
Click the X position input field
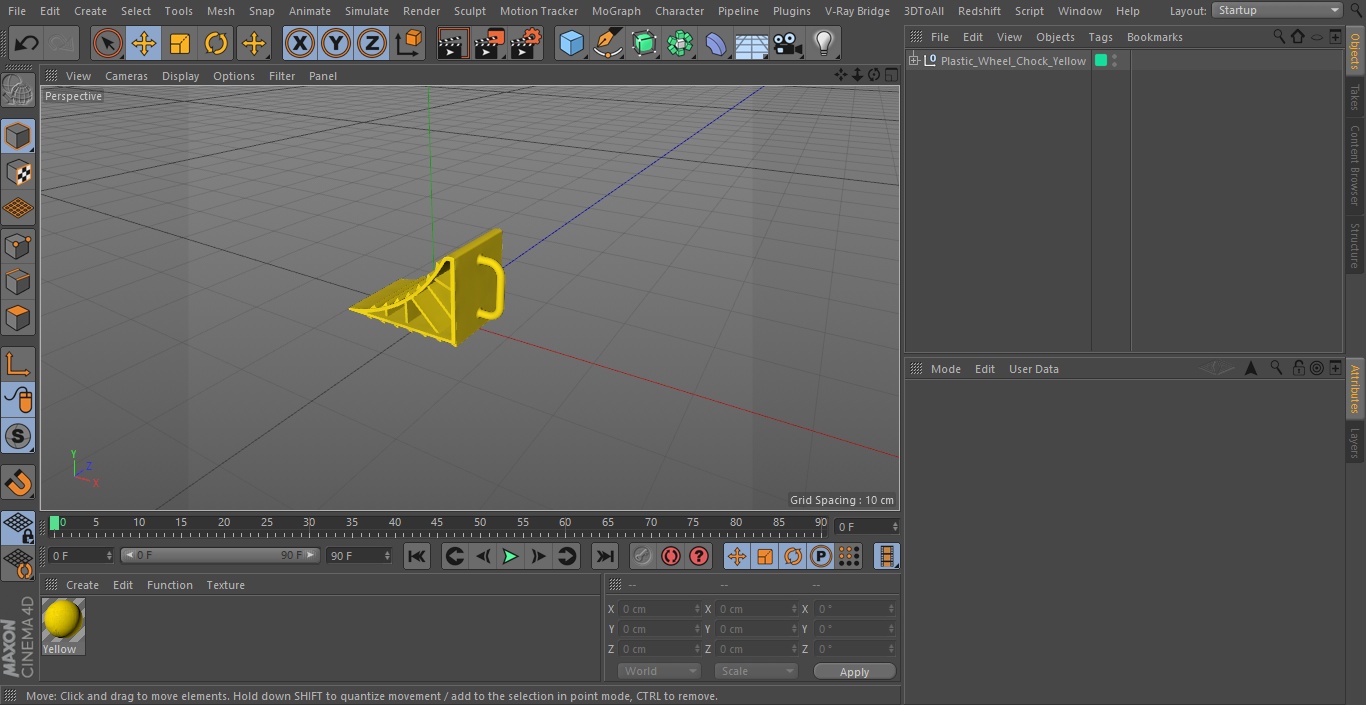[660, 609]
